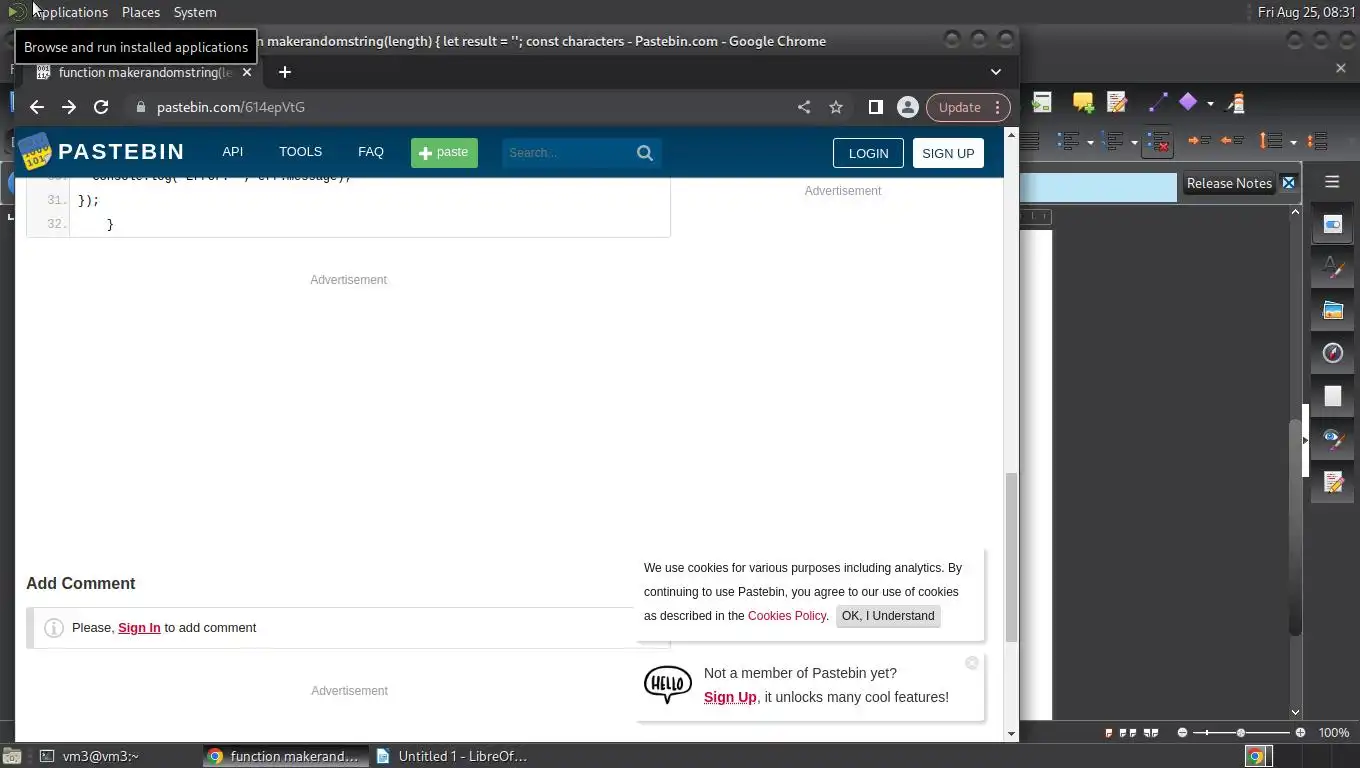Reload the Pastebin page
Screen dimensions: 1360x768
[101, 107]
